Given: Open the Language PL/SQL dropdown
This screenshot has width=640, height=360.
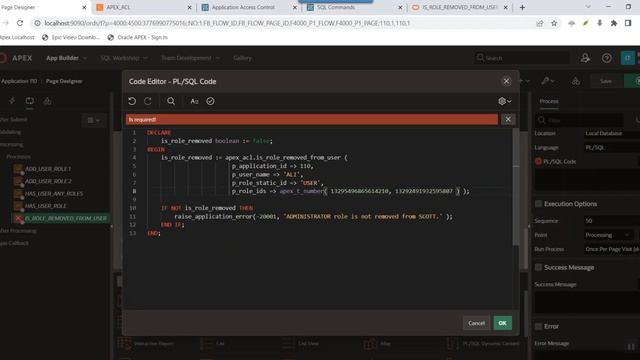Looking at the screenshot, I should (x=612, y=147).
